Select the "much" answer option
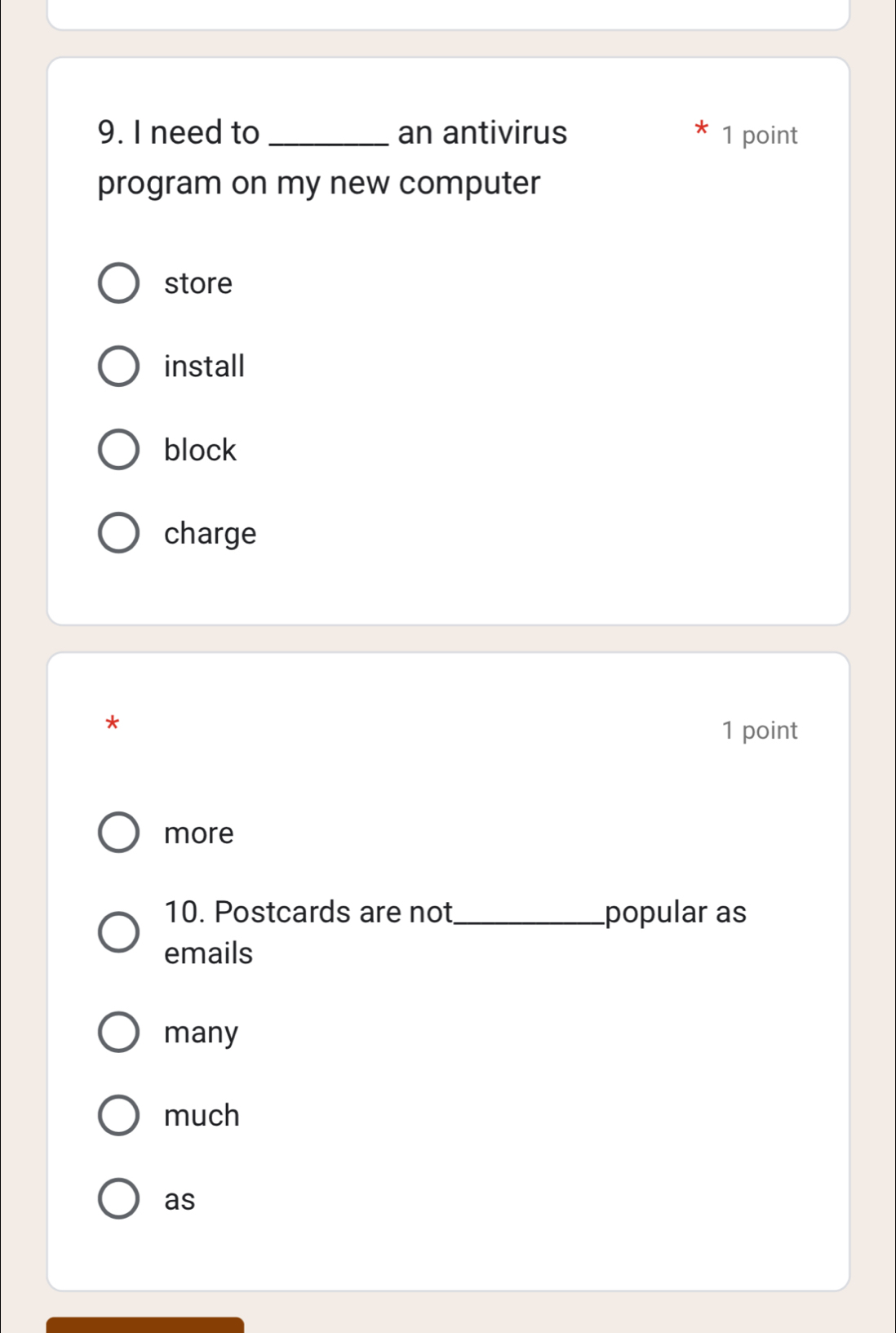Viewport: 896px width, 1333px height. 118,1116
